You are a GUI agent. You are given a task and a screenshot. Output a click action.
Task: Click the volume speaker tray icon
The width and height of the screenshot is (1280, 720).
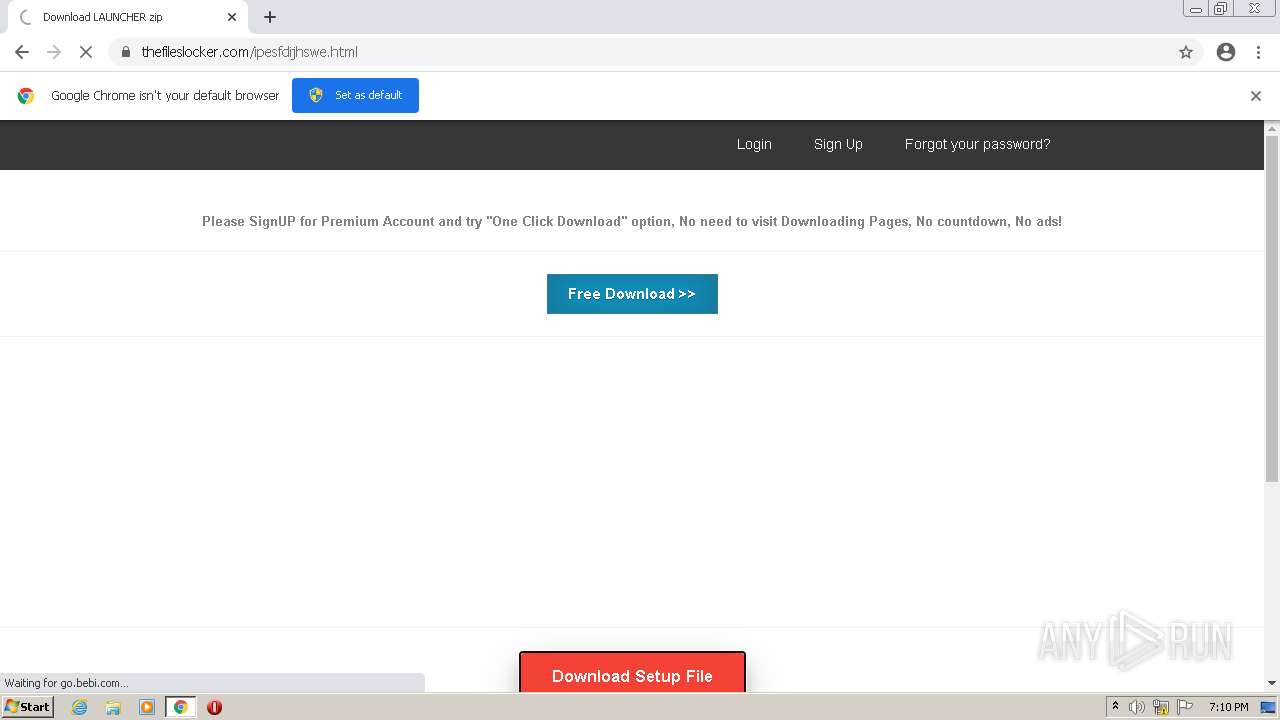(1137, 707)
